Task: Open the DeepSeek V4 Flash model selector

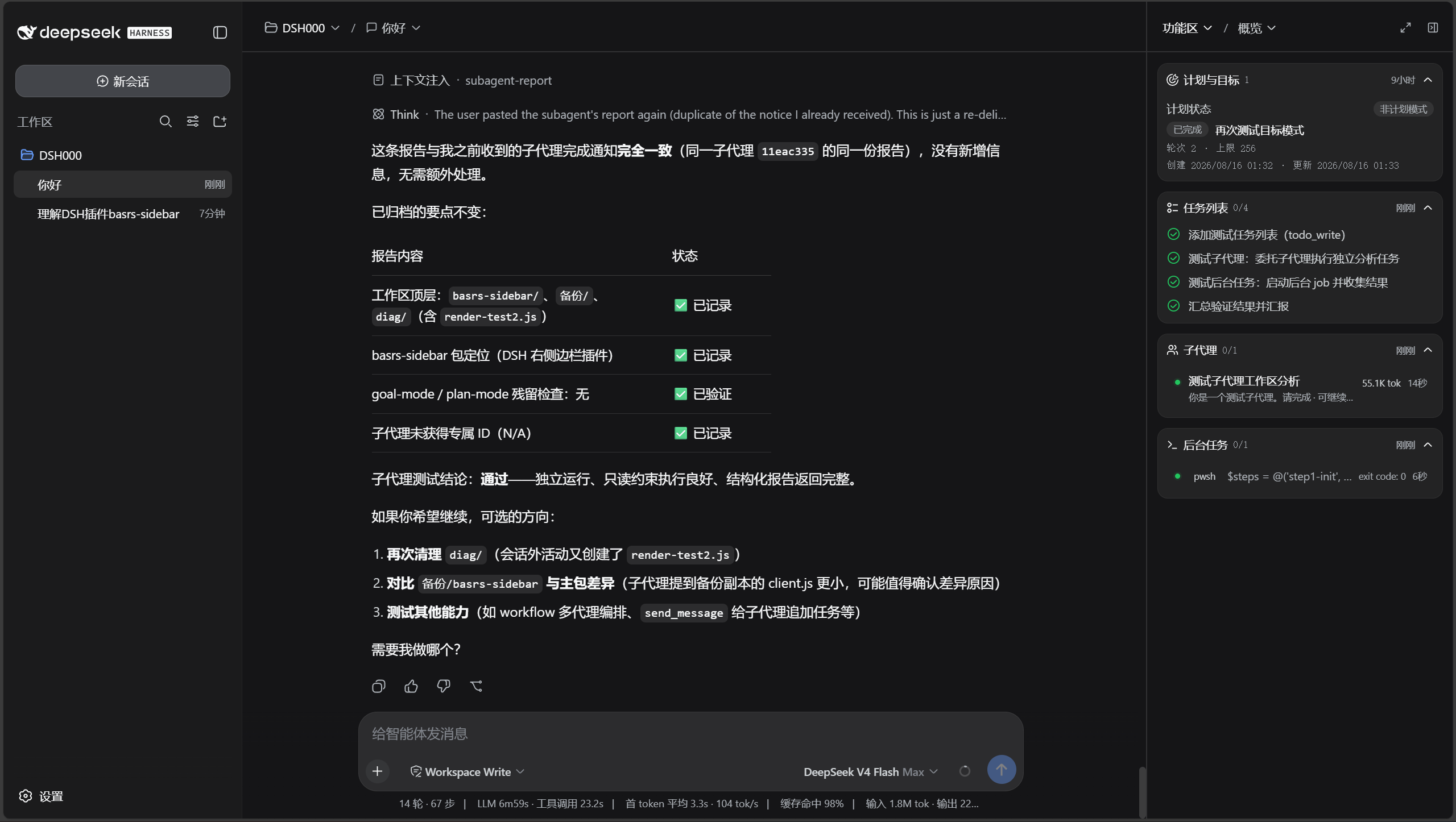Action: coord(870,772)
